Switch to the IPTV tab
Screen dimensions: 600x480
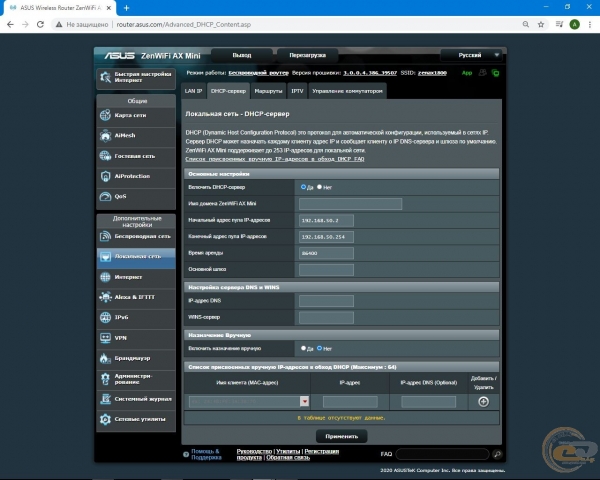pyautogui.click(x=297, y=91)
